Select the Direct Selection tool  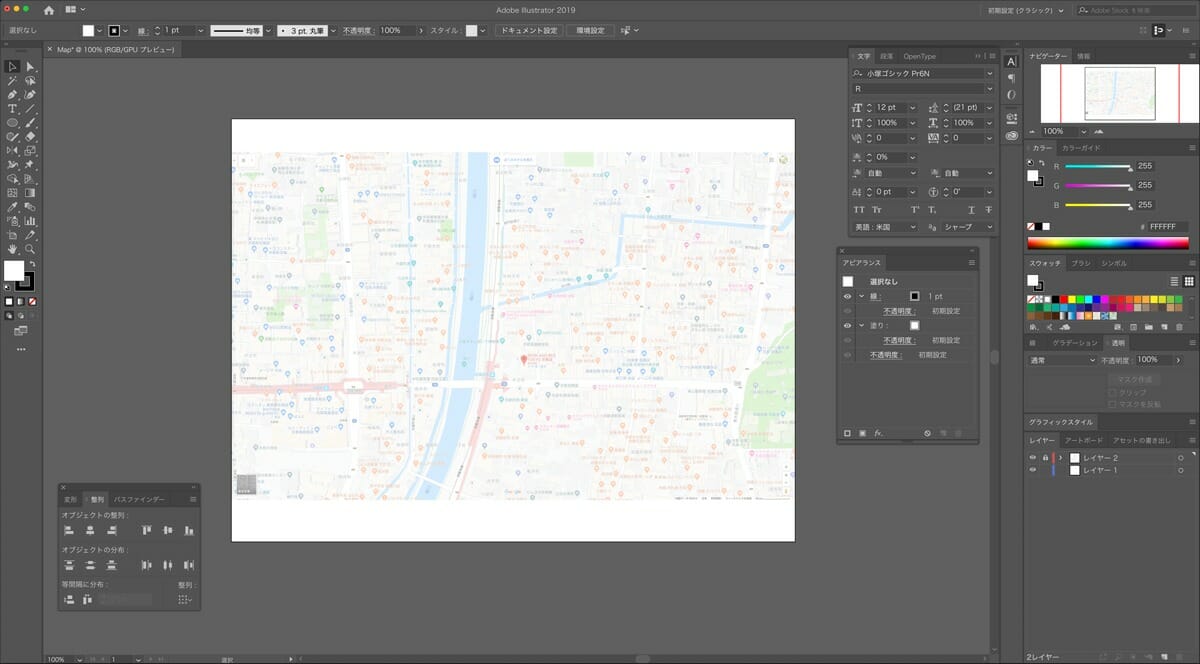[x=30, y=66]
